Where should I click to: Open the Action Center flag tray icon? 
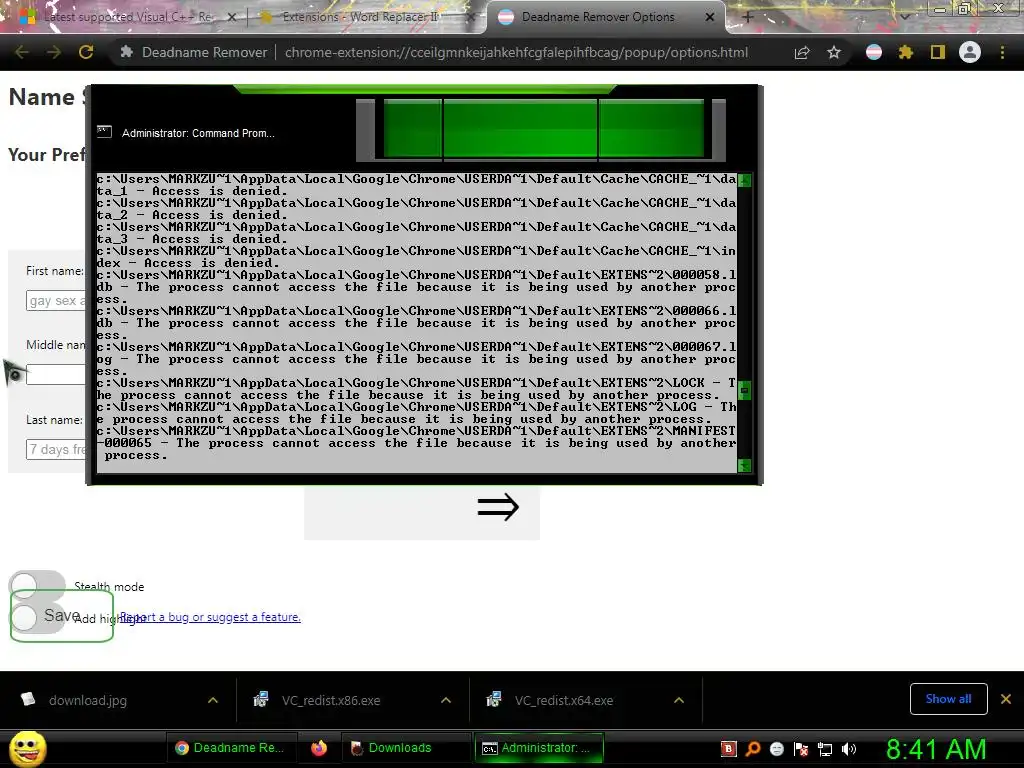coord(801,749)
